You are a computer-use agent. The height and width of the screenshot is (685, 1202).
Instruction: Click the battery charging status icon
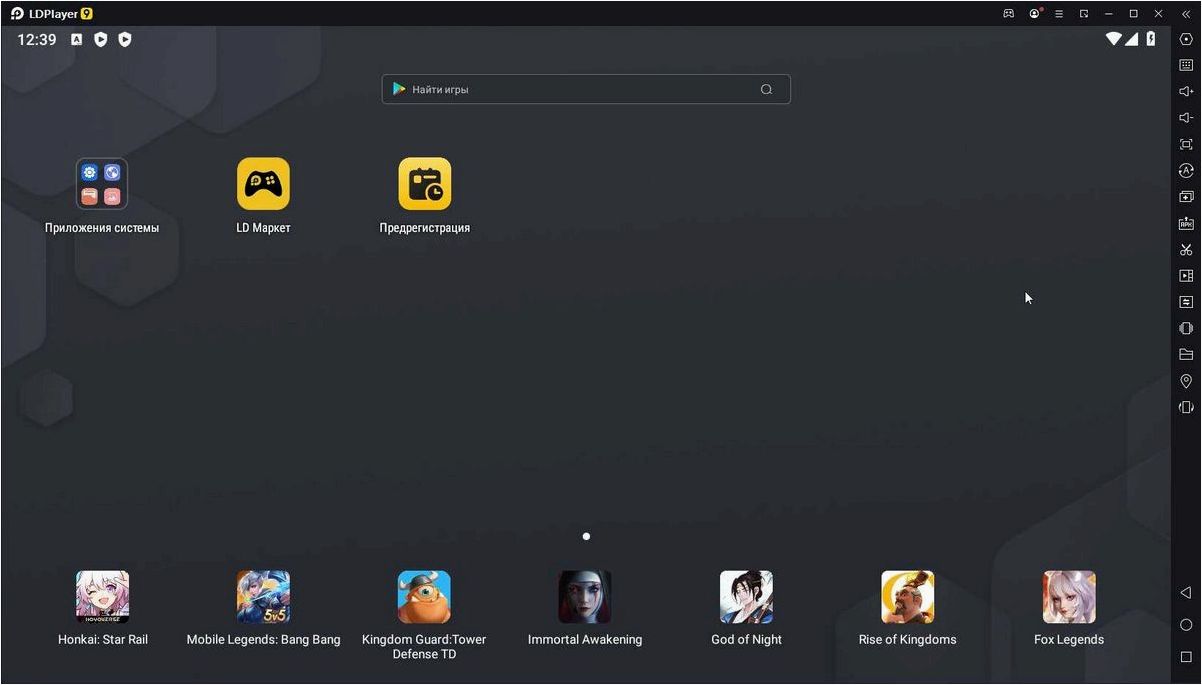(x=1151, y=39)
